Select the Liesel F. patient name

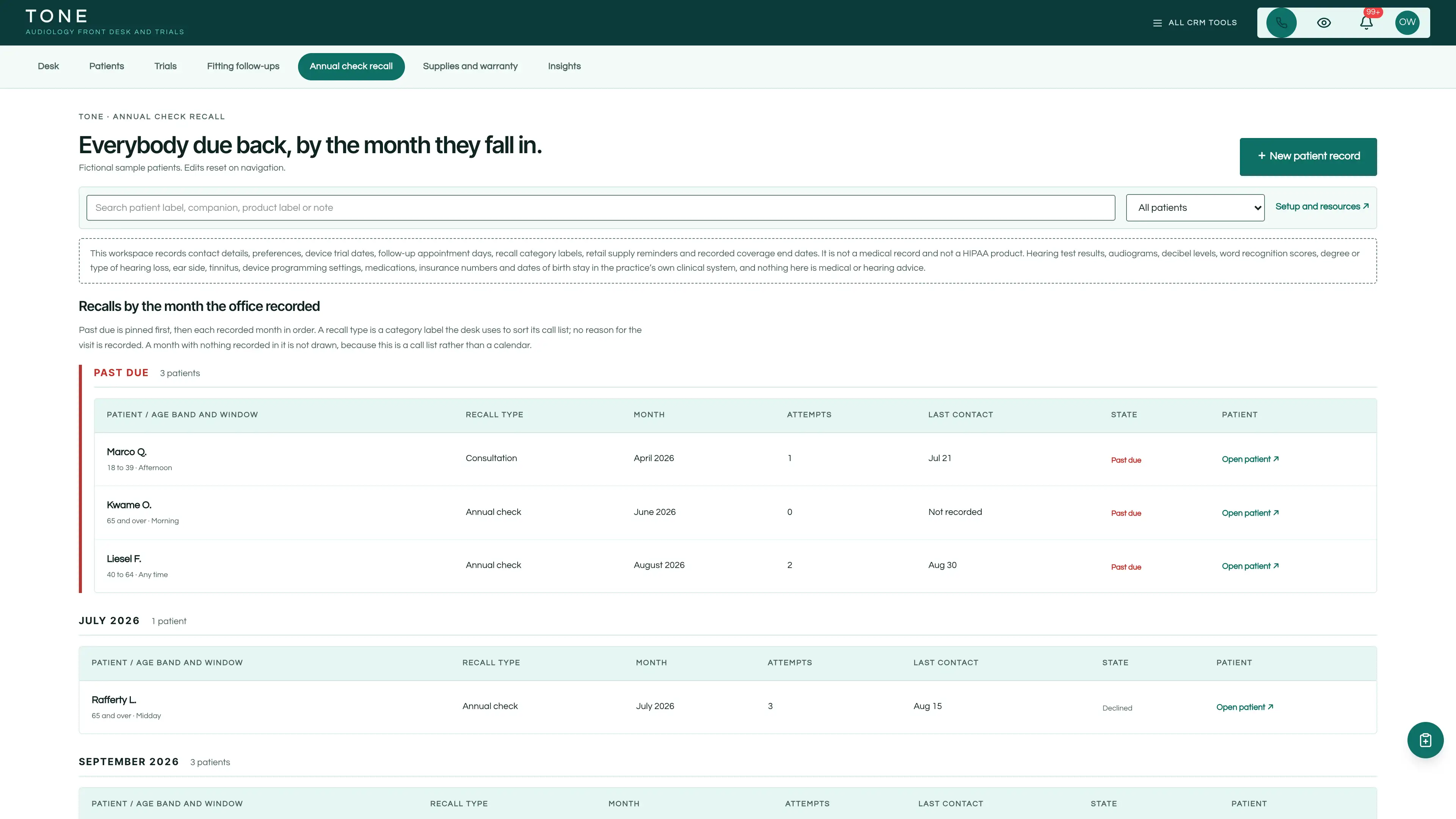point(124,559)
